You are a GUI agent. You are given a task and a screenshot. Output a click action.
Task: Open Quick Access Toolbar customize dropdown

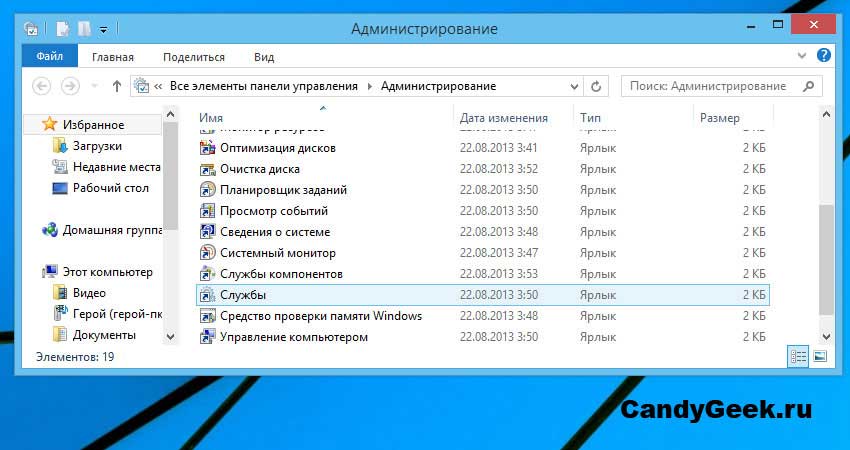(103, 30)
